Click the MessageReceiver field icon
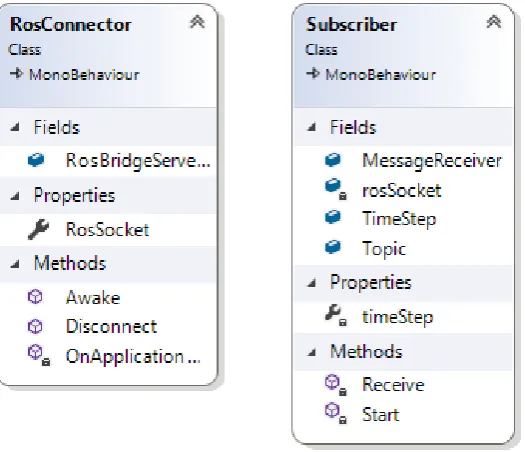The height and width of the screenshot is (452, 525). pyautogui.click(x=333, y=160)
